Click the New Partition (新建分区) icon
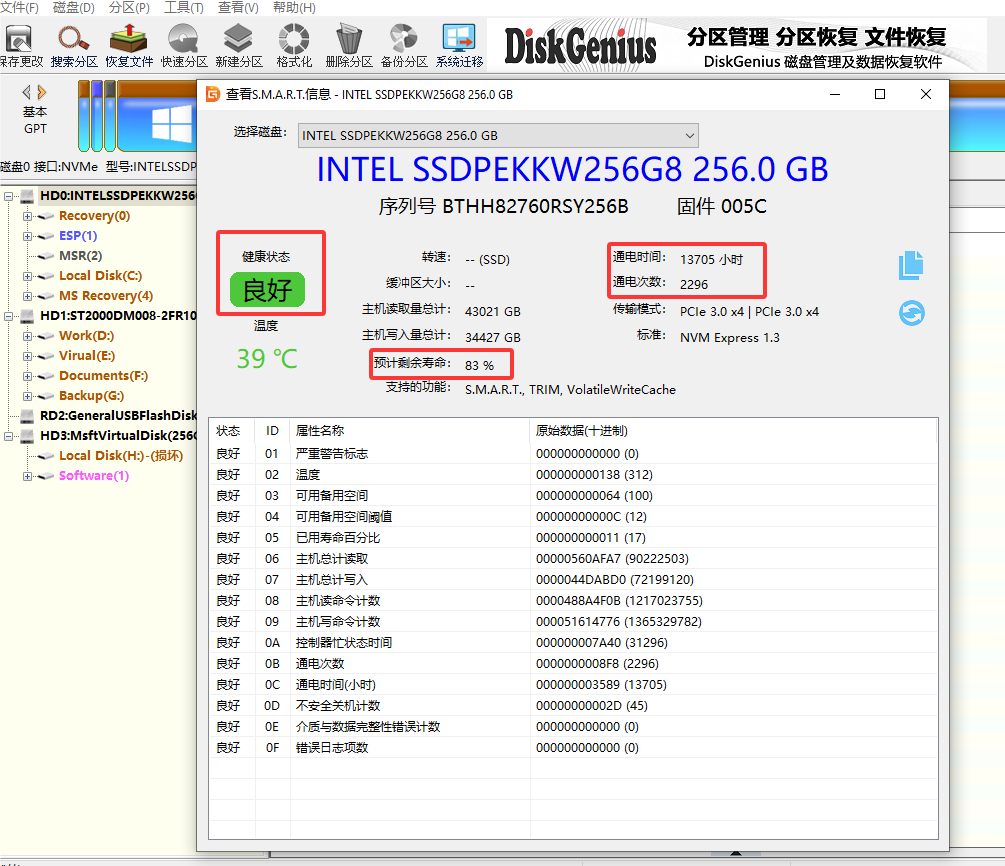This screenshot has height=866, width=1005. click(238, 46)
